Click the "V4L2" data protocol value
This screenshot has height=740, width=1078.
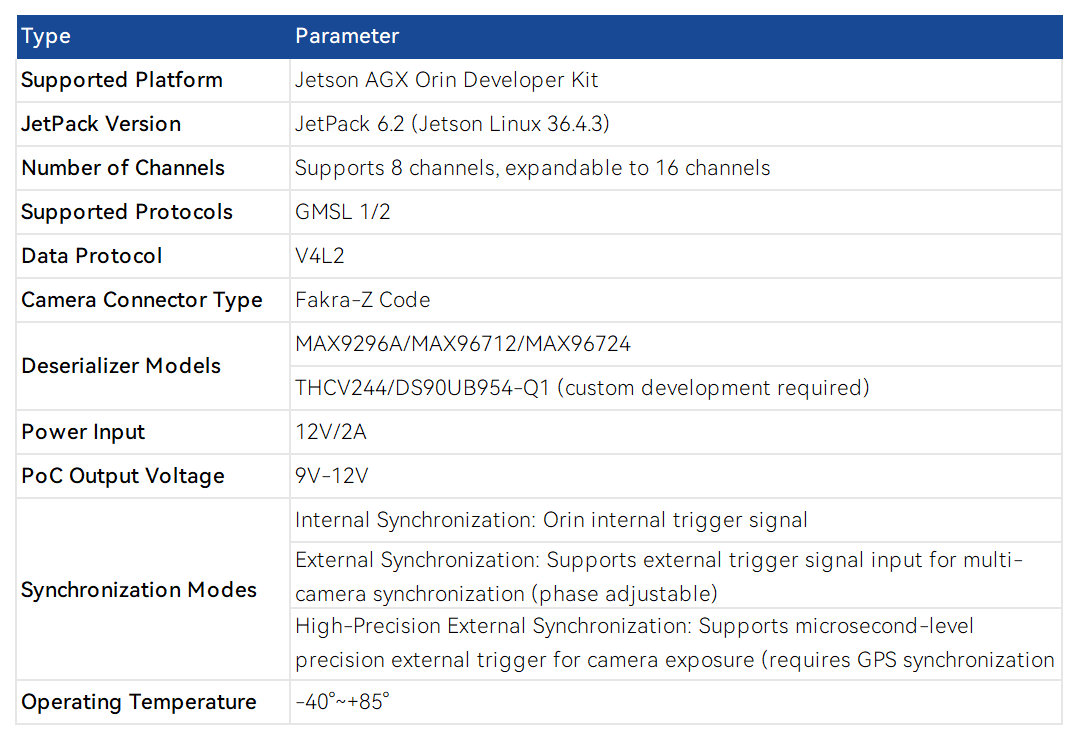tap(319, 256)
